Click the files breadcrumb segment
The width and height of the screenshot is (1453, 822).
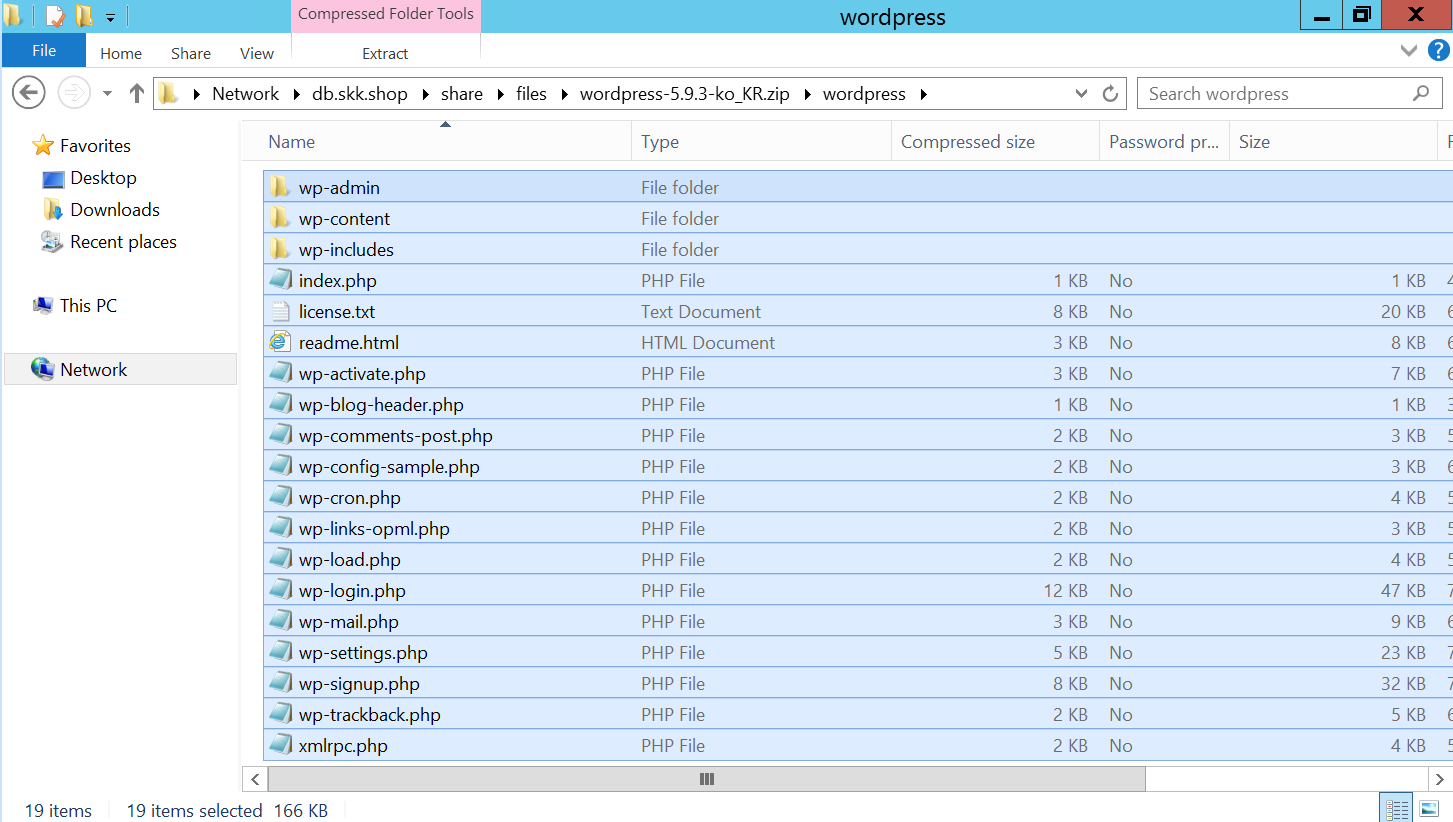tap(531, 94)
